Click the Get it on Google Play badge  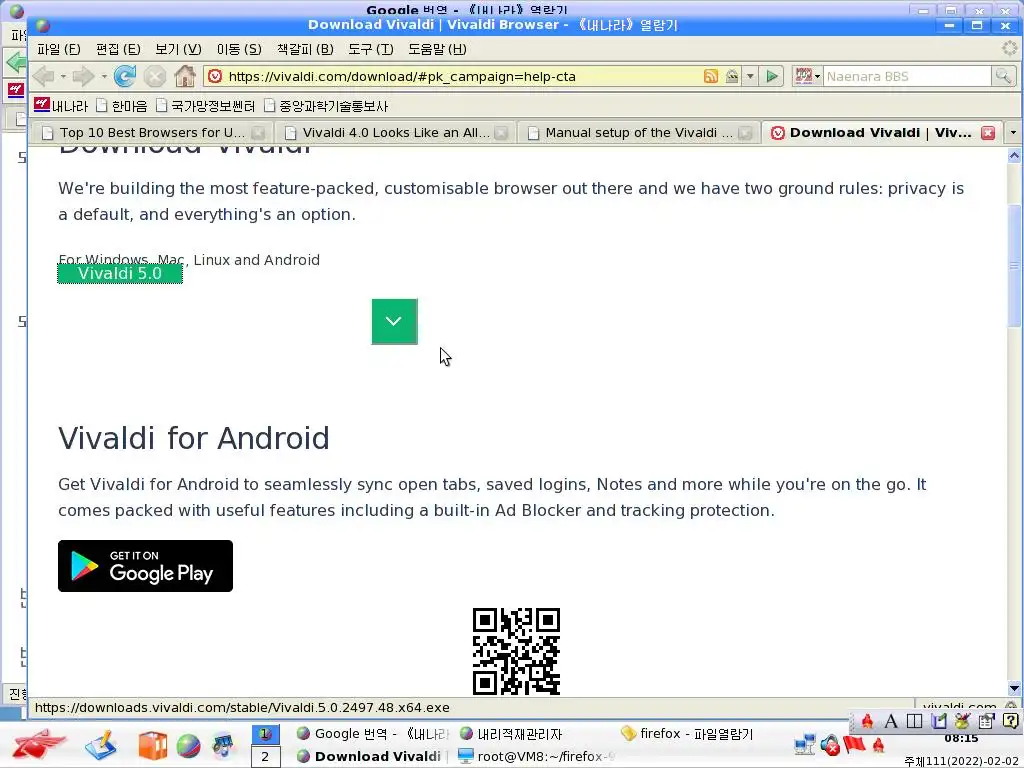click(145, 566)
